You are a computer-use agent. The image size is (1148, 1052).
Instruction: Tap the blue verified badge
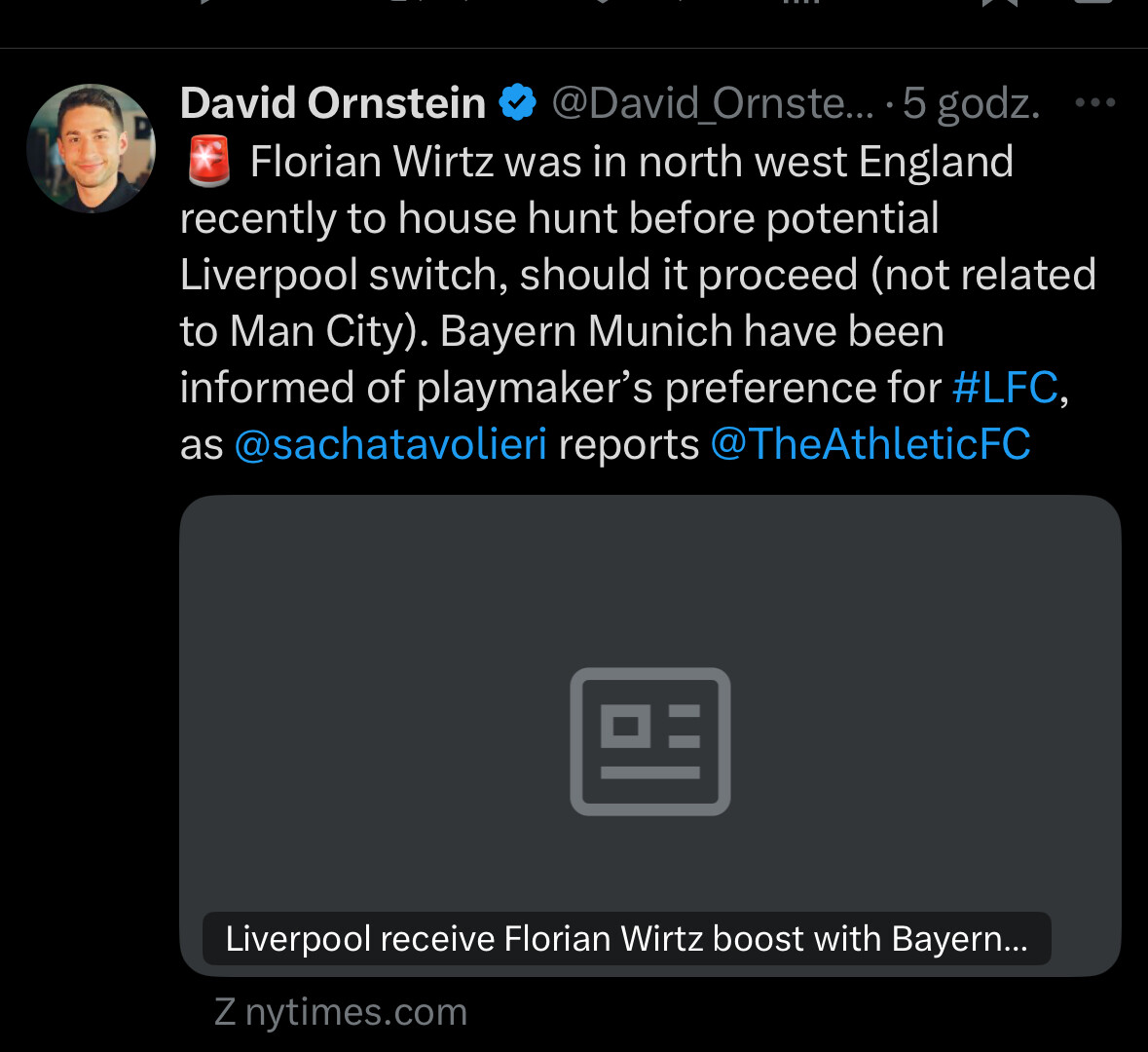[x=518, y=102]
